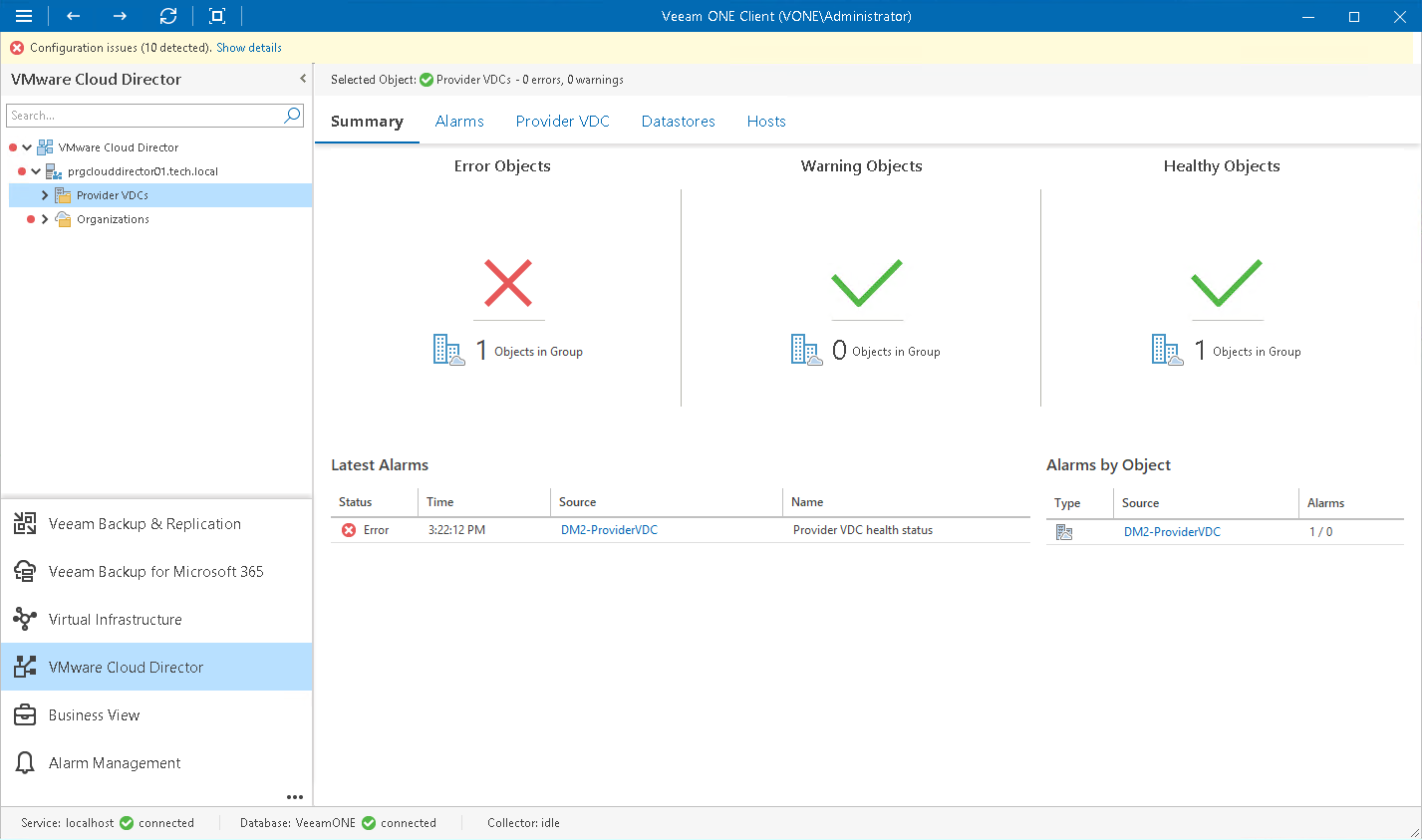Image resolution: width=1422 pixels, height=840 pixels.
Task: Click the red X Error Objects icon
Action: click(508, 283)
